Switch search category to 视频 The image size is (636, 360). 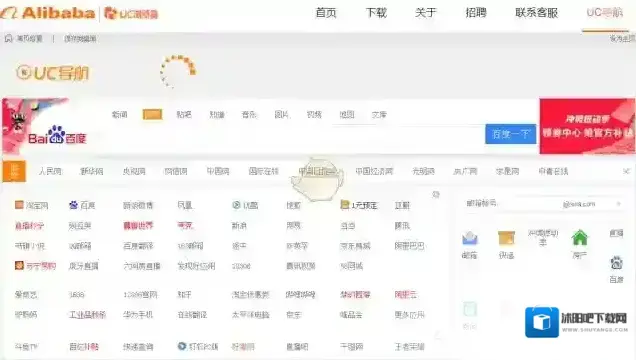314,115
